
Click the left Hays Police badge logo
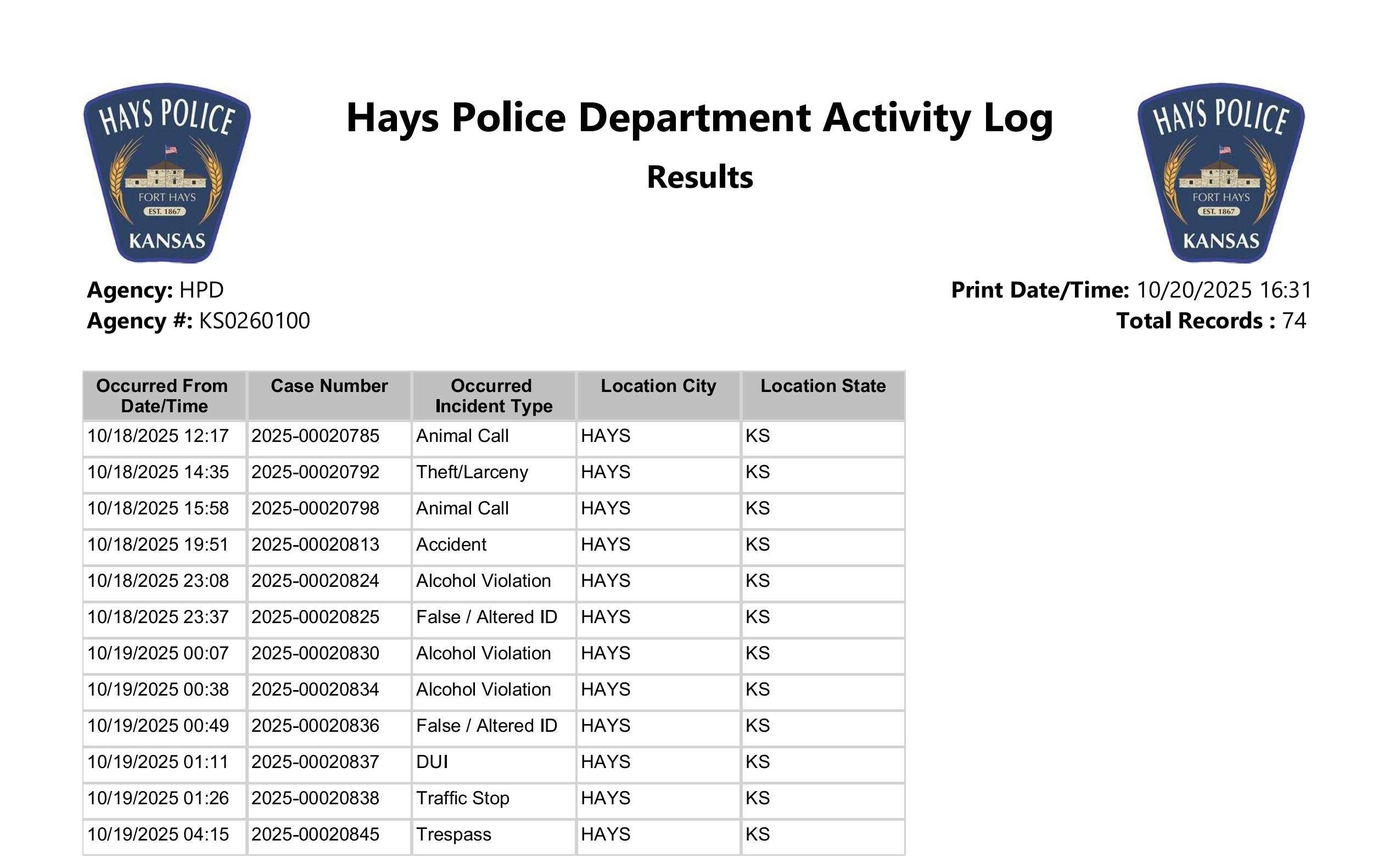167,173
